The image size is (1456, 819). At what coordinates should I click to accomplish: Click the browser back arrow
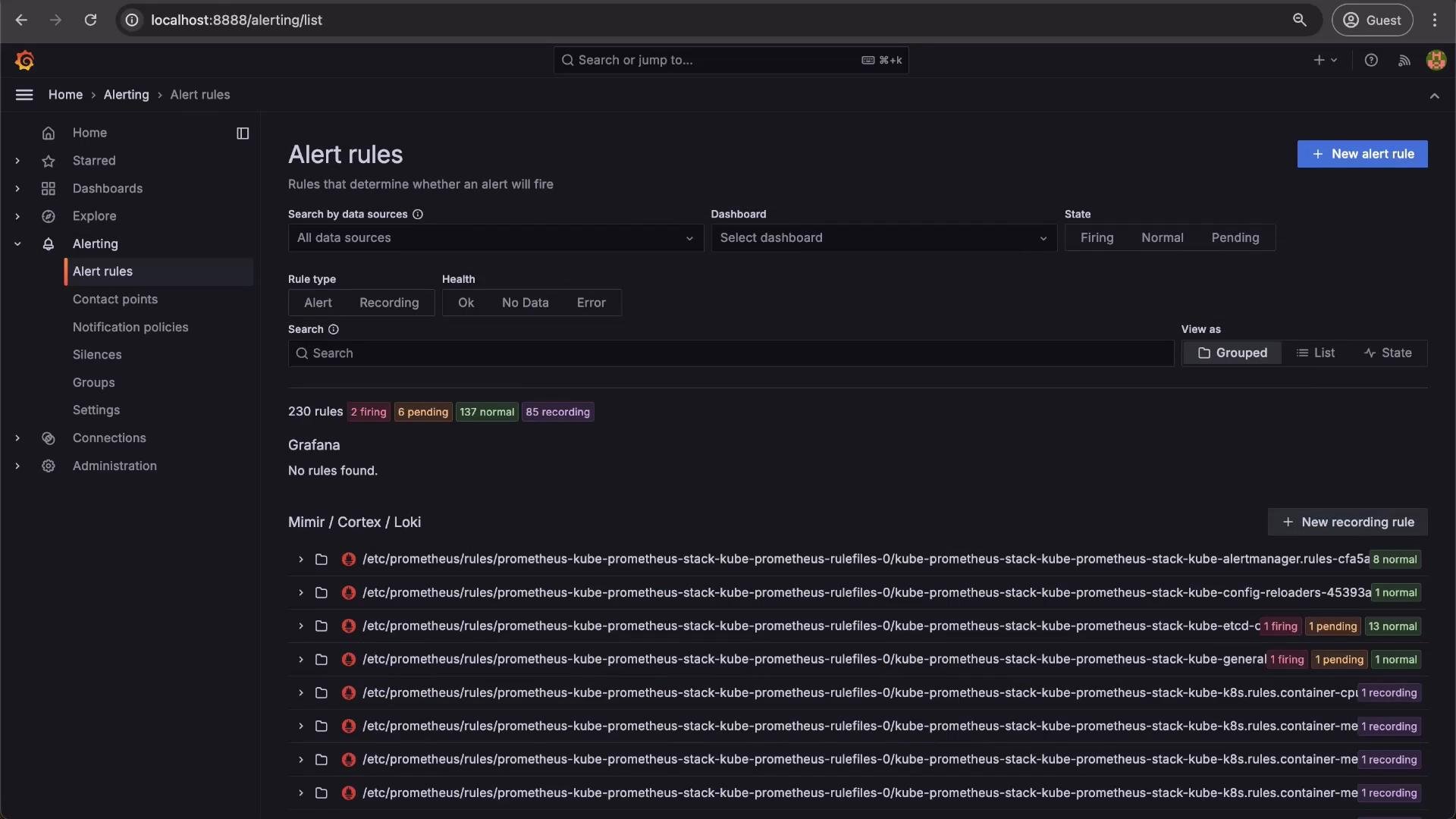[21, 20]
